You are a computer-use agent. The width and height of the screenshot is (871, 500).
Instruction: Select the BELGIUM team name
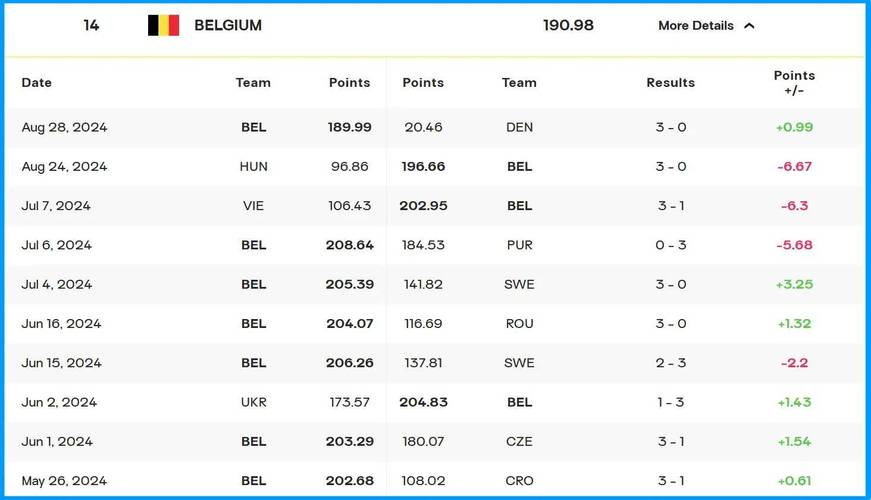coord(228,26)
